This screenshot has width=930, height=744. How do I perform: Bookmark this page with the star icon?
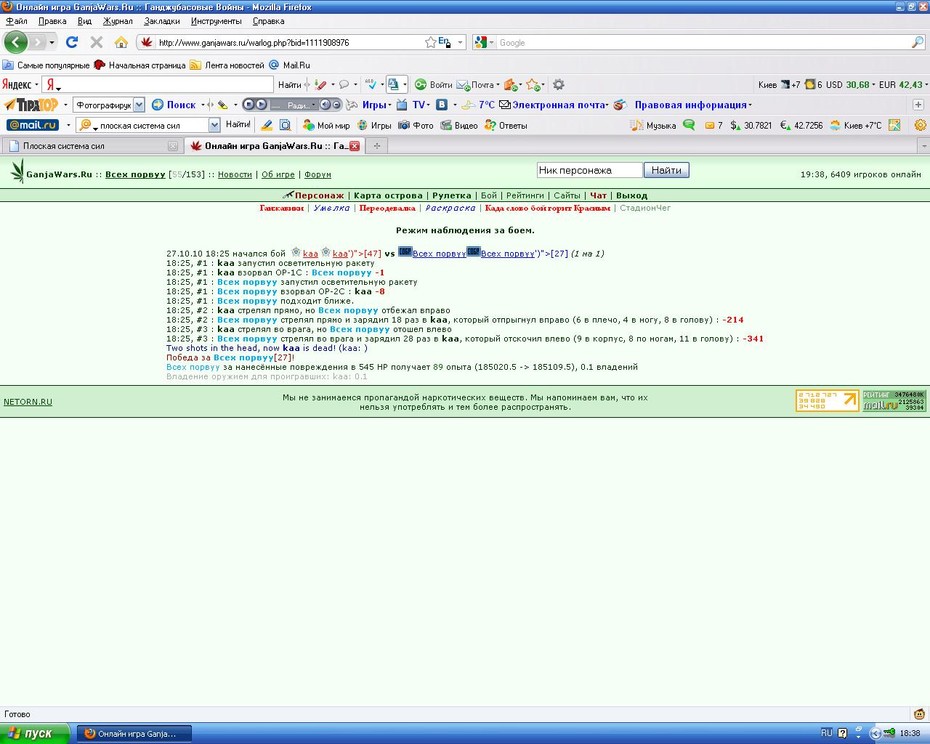431,42
